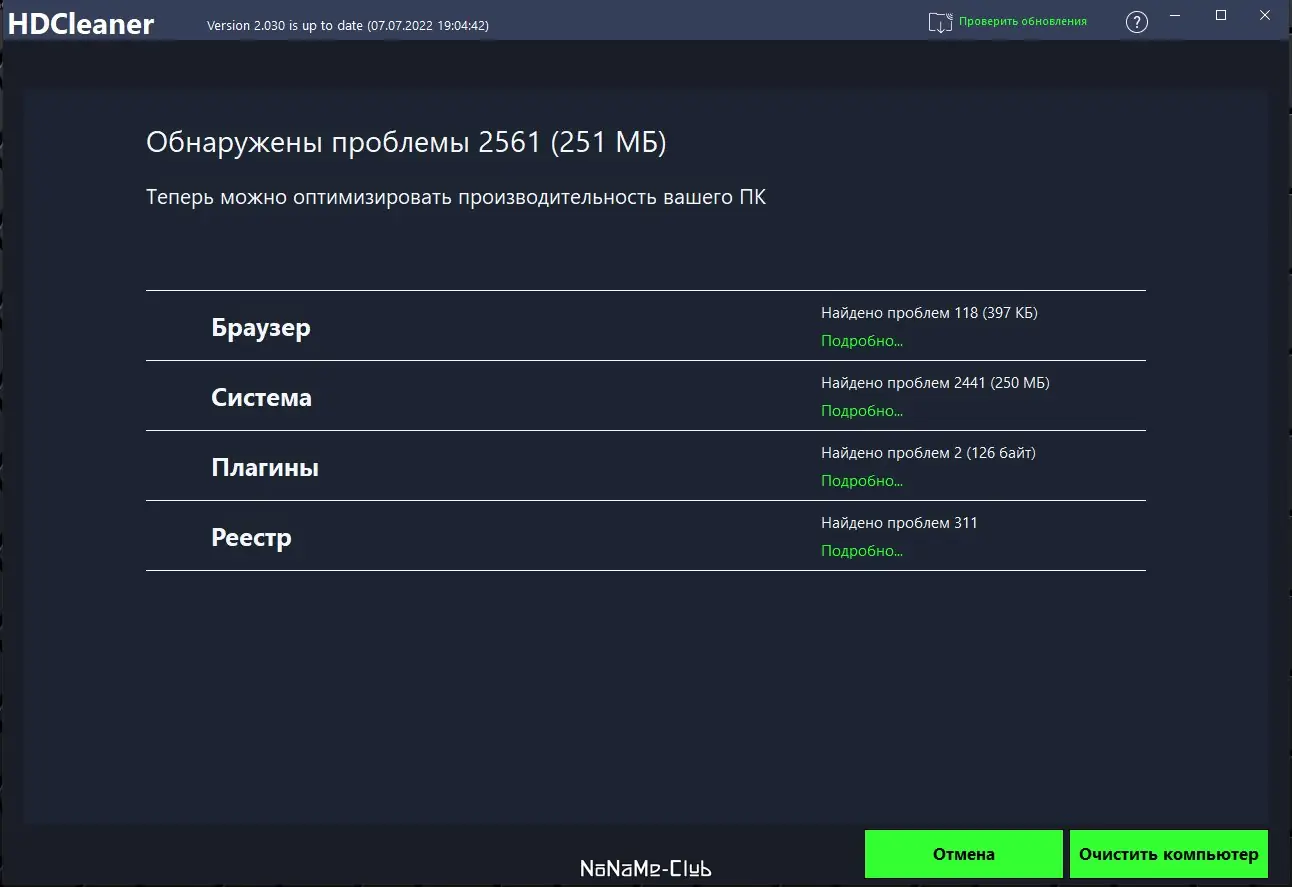
Task: Click the optimization hint about your PC
Action: [456, 197]
